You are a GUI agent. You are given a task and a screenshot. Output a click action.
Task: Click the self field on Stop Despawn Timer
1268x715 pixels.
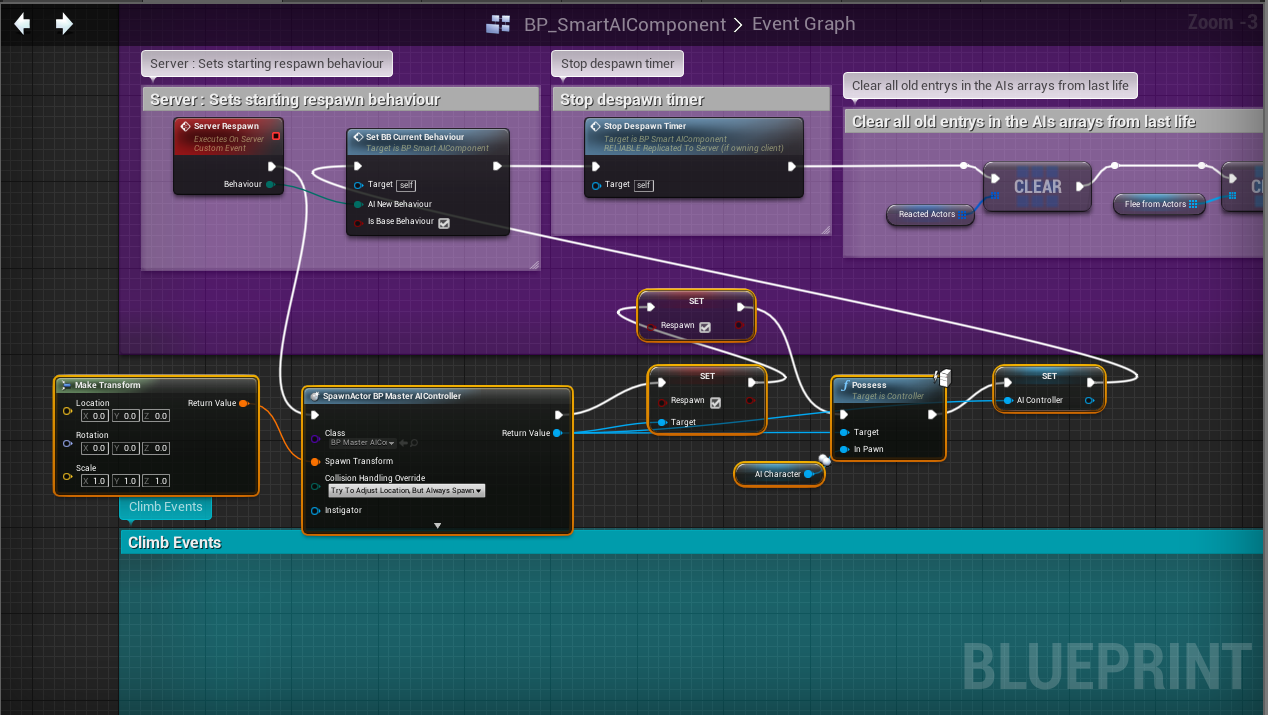(x=643, y=185)
